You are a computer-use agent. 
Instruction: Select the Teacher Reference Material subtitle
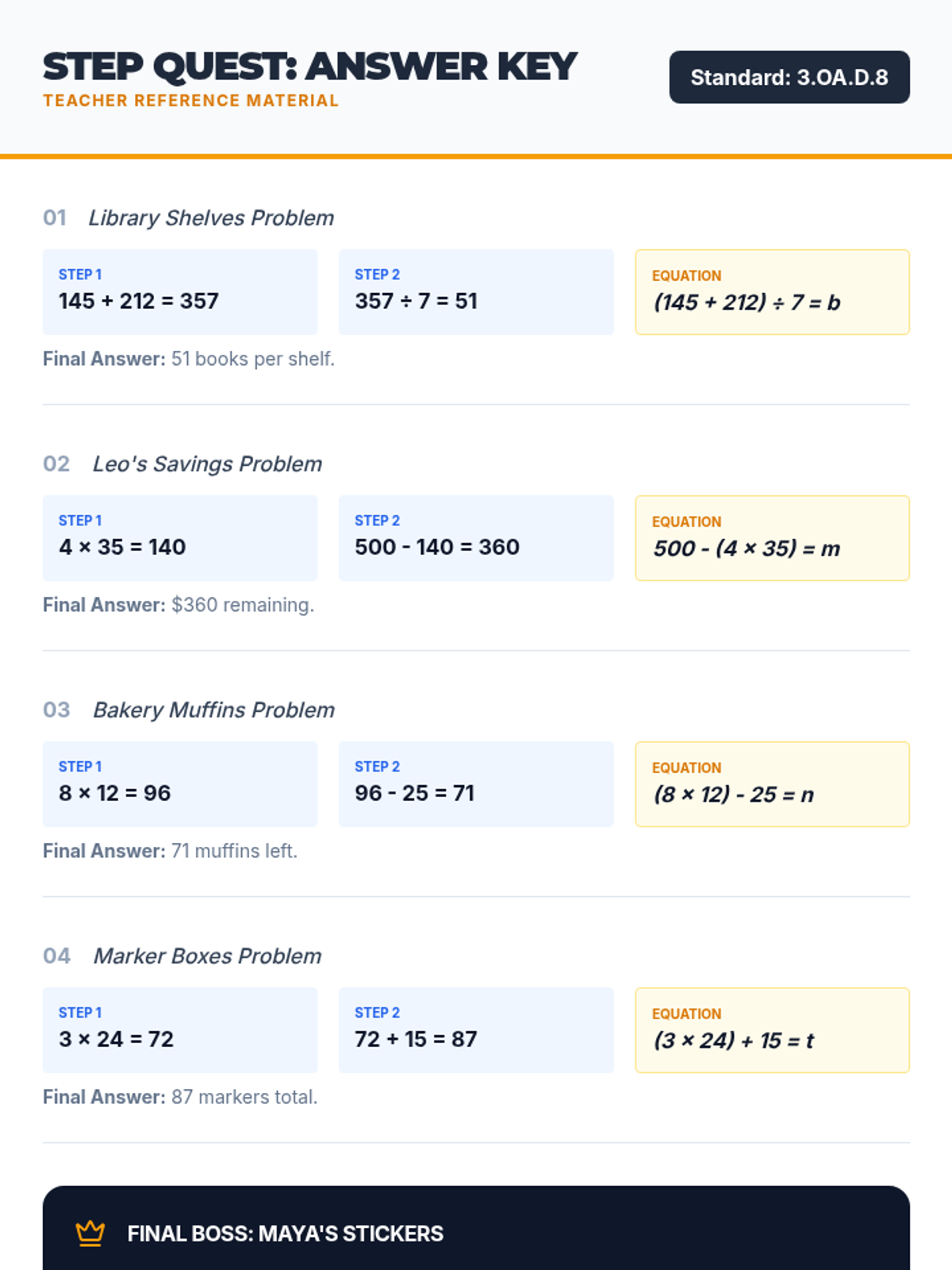(190, 101)
